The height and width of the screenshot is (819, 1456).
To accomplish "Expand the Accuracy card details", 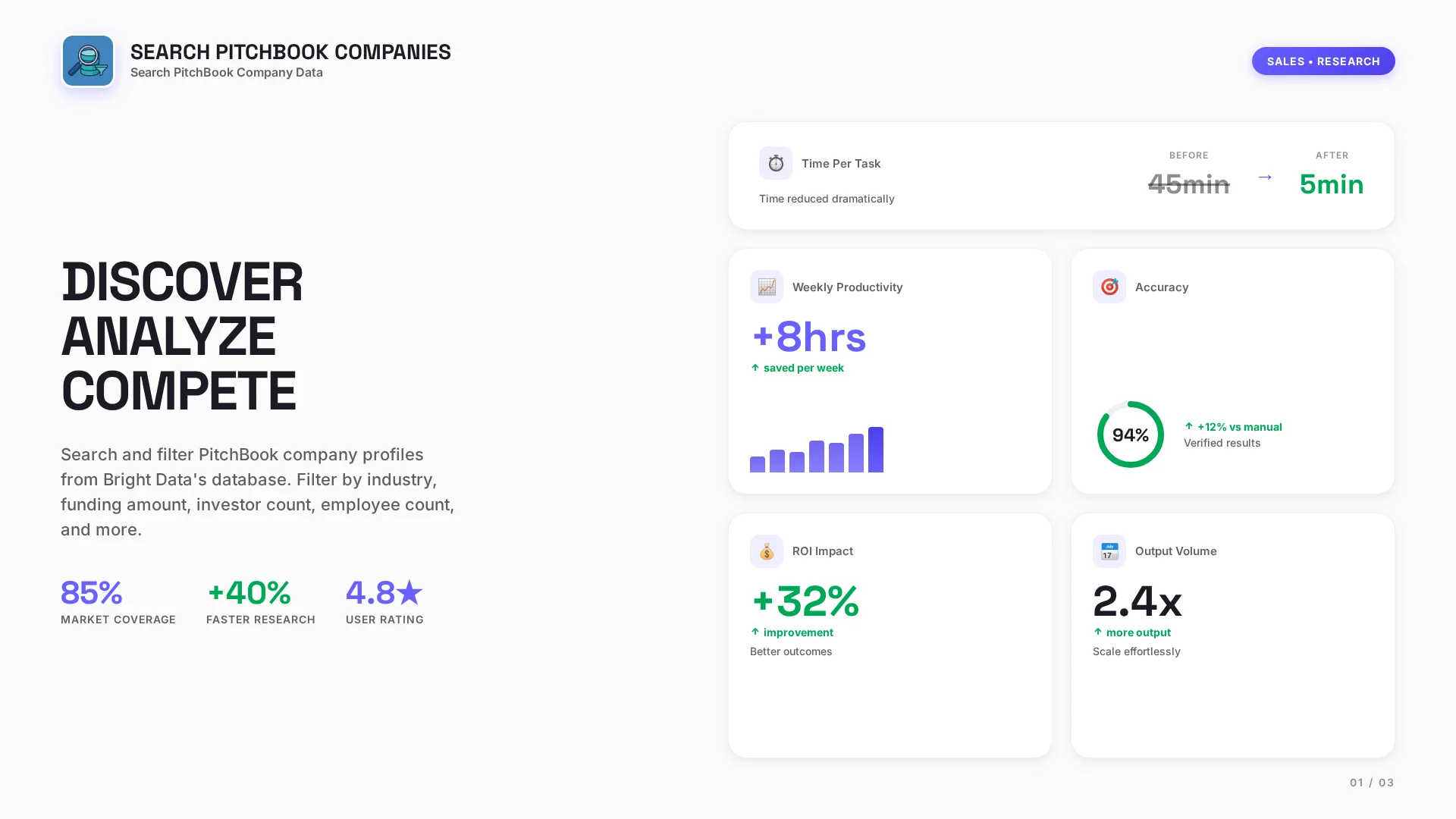I will pos(1232,371).
